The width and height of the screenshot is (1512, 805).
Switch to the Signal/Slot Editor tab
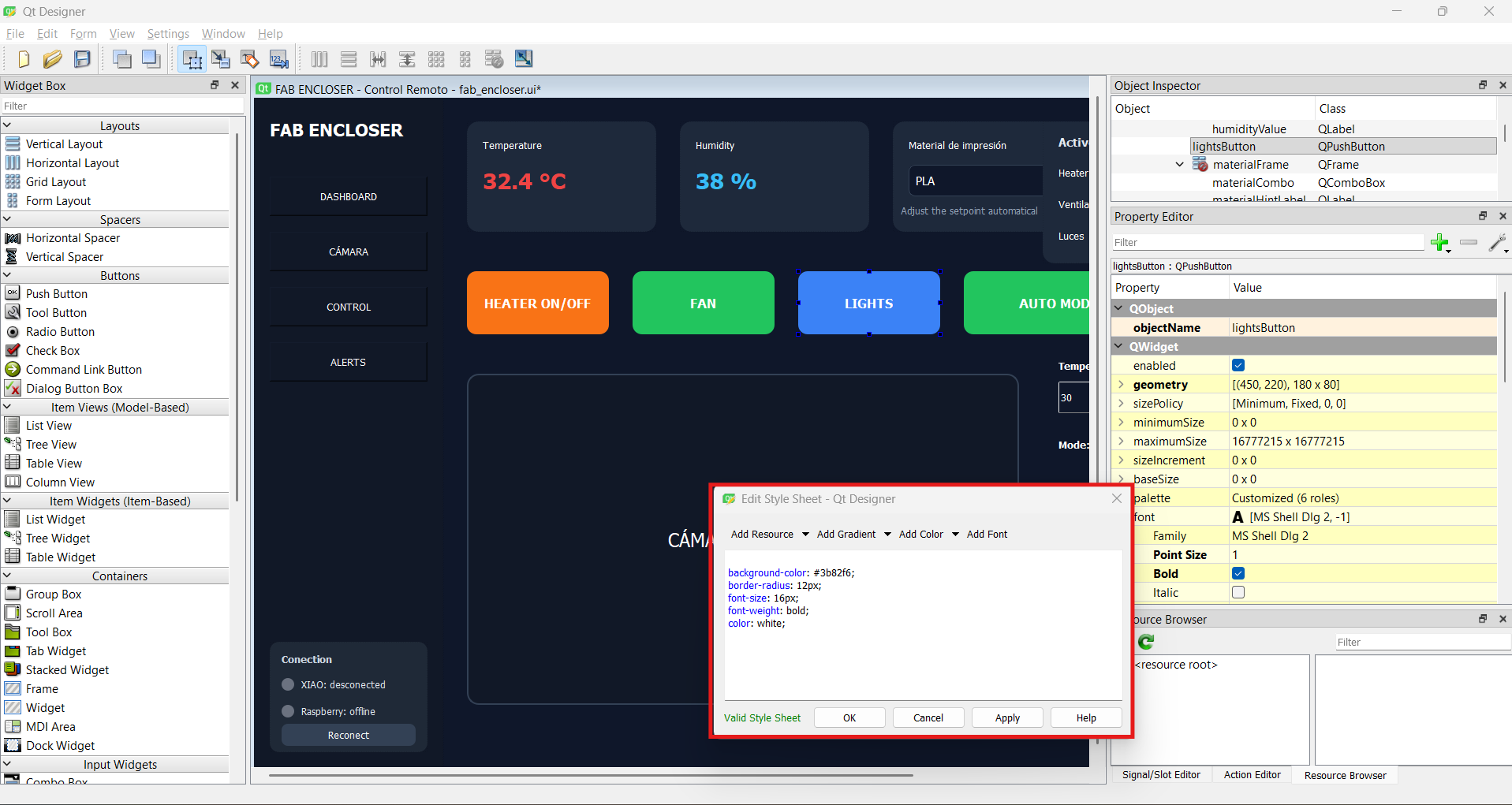coord(1161,775)
